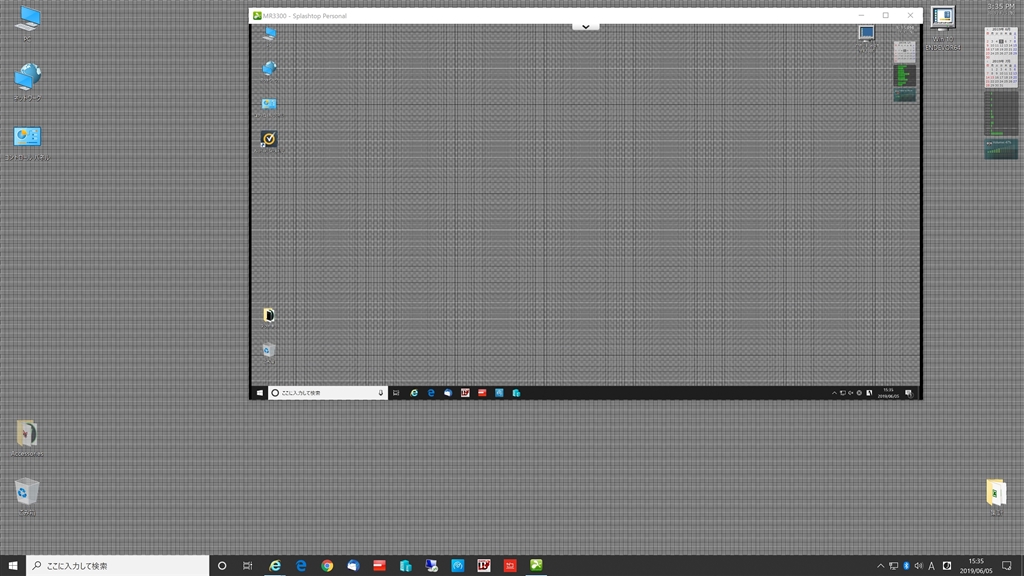Expand the Splashtop session toolbar chevron

586,27
